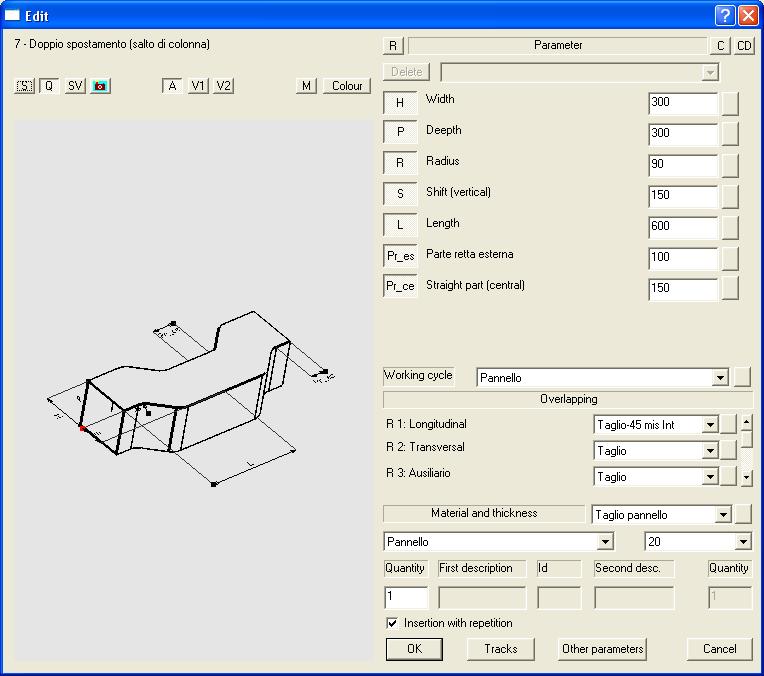Select the SV view button
This screenshot has height=676, width=764.
(x=75, y=86)
